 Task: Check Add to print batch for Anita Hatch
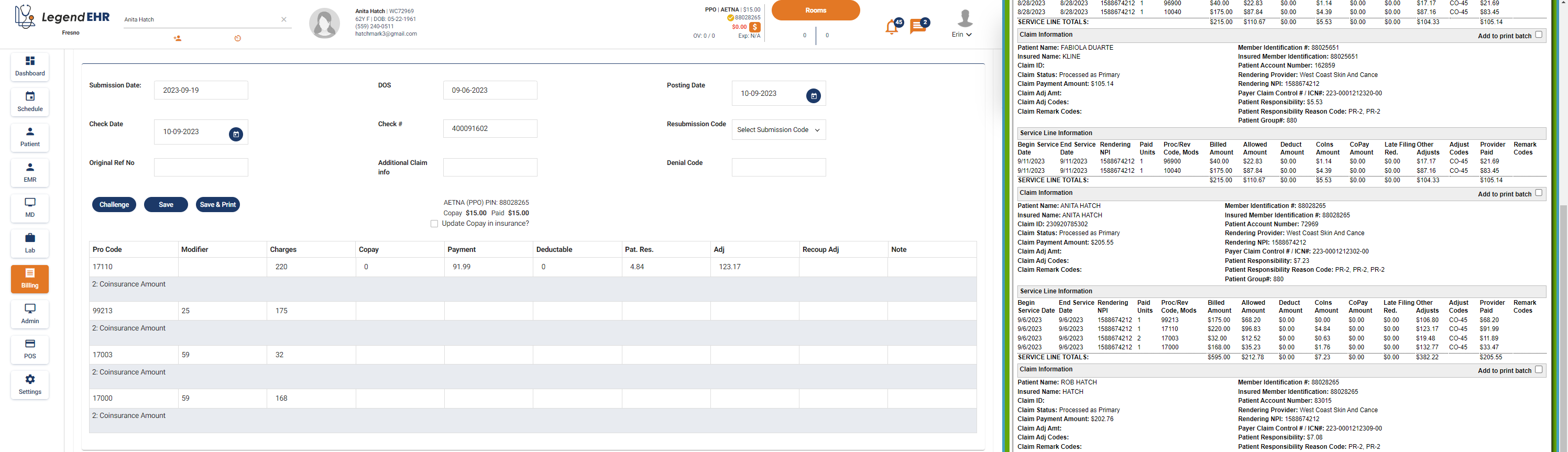1538,193
